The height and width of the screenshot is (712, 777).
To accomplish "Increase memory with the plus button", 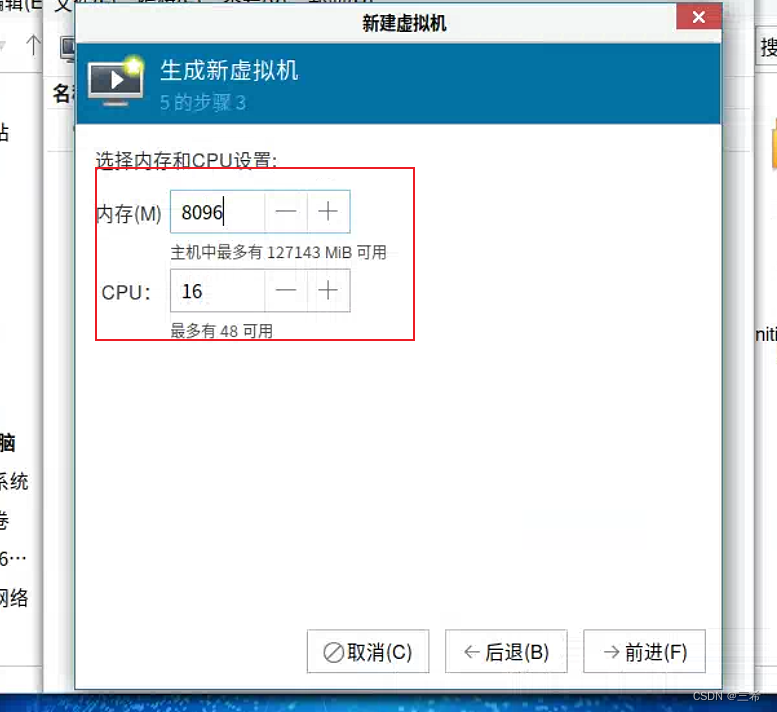I will coord(328,212).
